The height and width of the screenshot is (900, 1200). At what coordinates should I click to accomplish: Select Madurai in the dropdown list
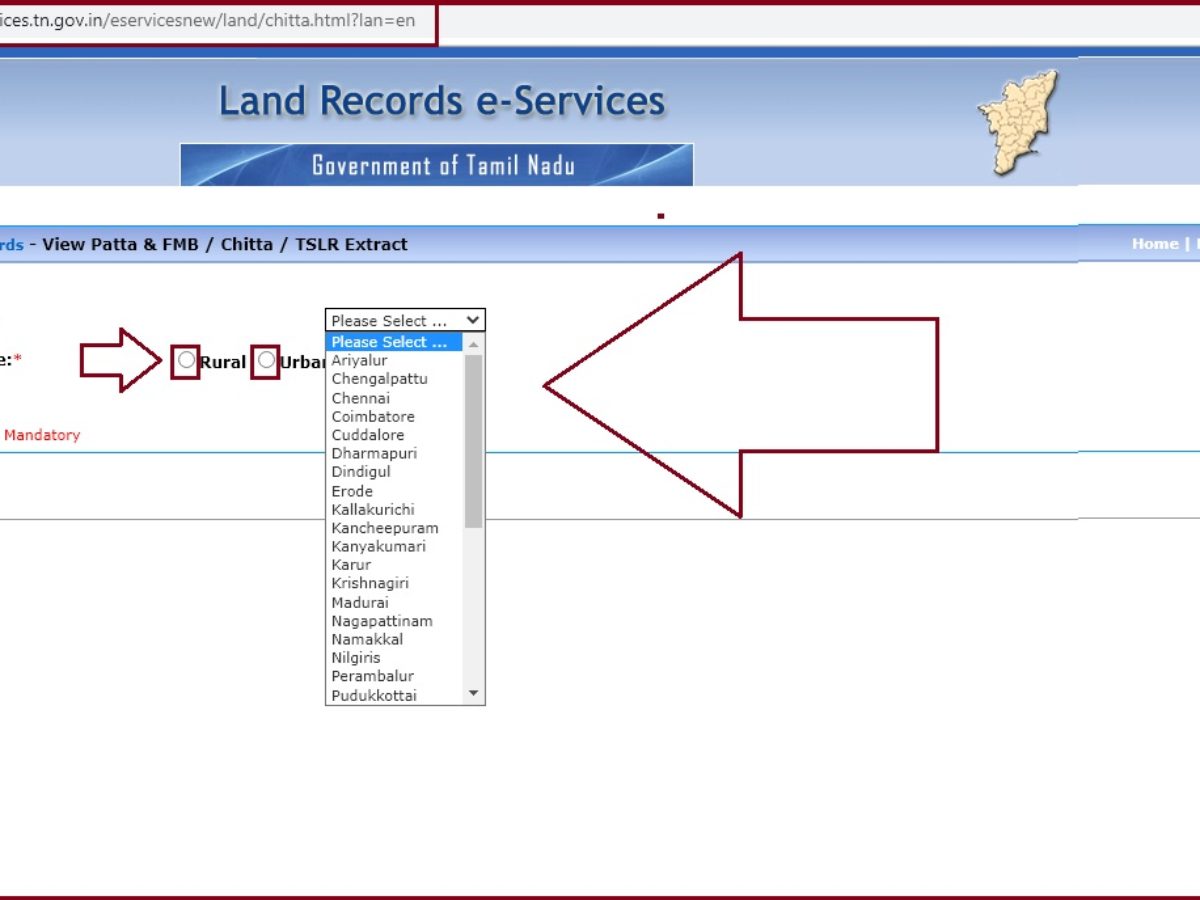360,602
